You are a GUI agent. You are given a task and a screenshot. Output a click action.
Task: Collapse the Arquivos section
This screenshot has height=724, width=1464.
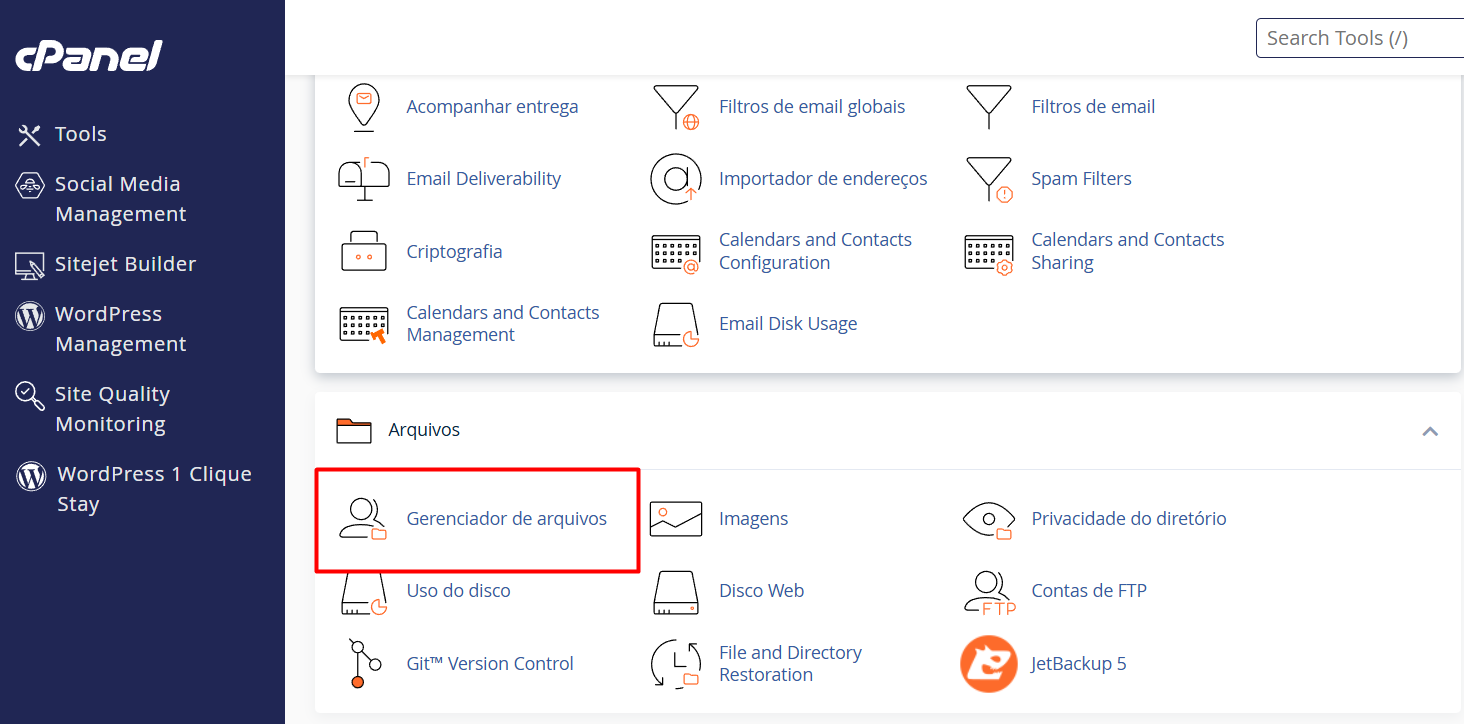pyautogui.click(x=1429, y=430)
